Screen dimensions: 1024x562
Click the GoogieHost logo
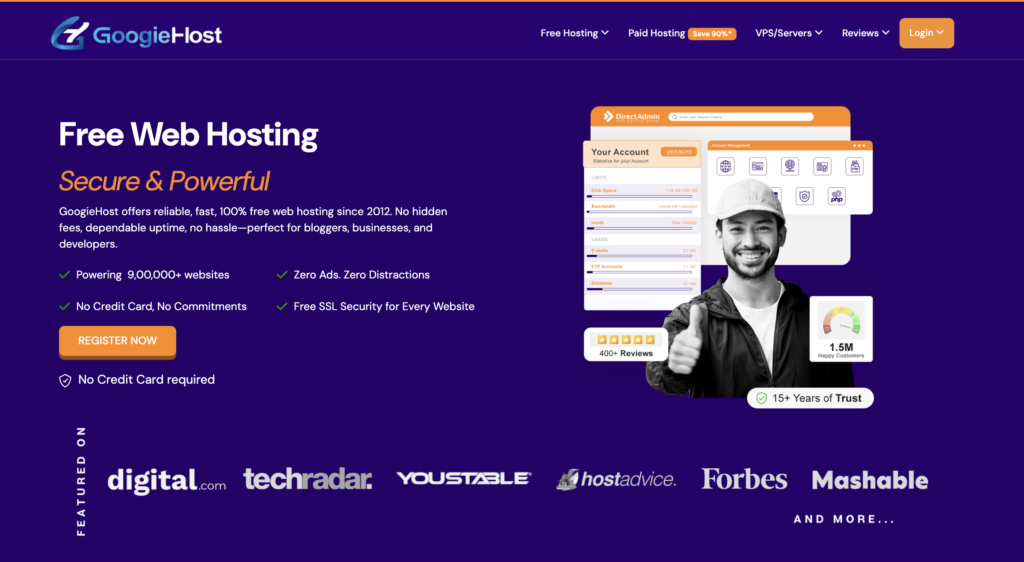(x=136, y=33)
